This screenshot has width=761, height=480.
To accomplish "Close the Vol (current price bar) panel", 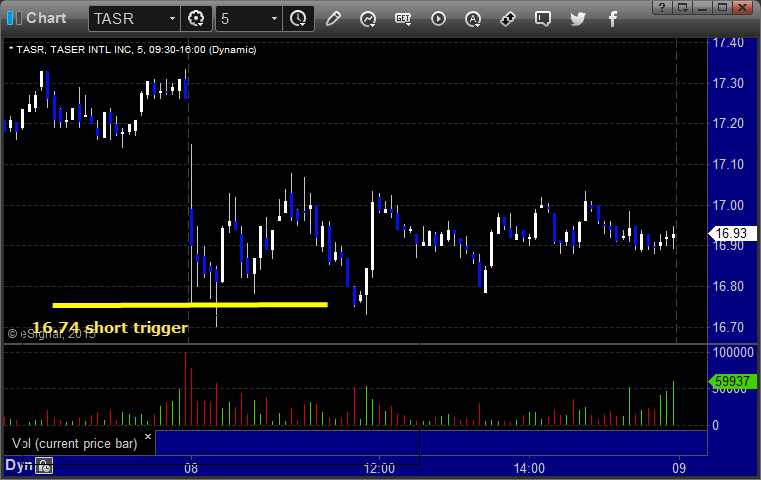I will tap(148, 436).
